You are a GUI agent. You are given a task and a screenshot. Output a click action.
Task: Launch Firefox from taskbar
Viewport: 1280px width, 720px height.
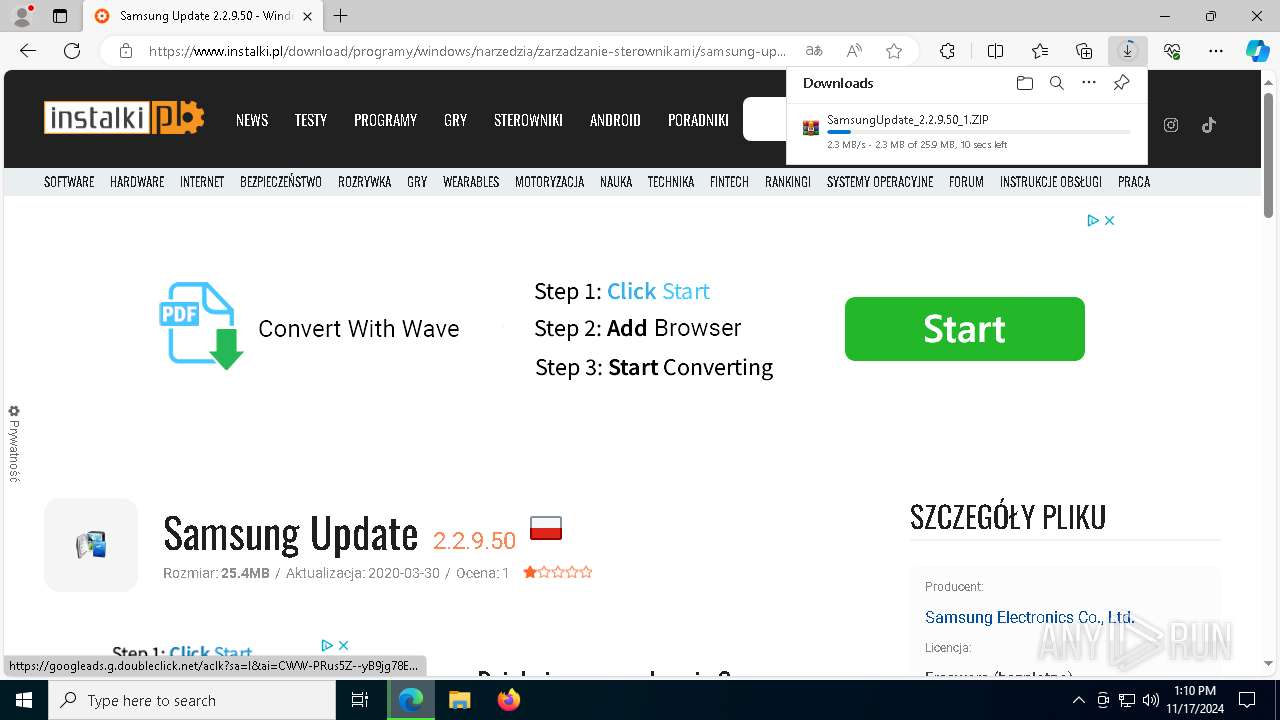tap(509, 700)
